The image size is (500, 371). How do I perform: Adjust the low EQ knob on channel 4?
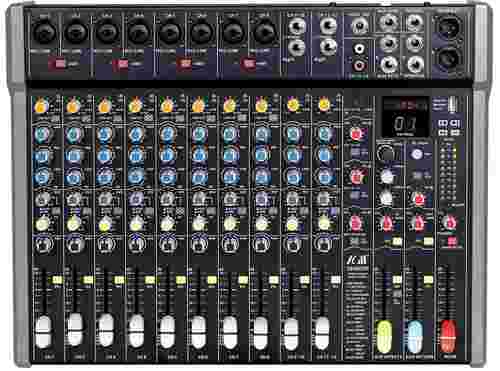tap(136, 177)
